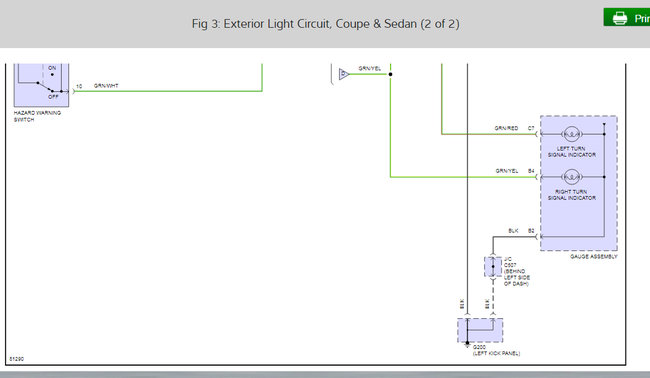Click the splice dot on GRN/YEL wire

[390, 74]
